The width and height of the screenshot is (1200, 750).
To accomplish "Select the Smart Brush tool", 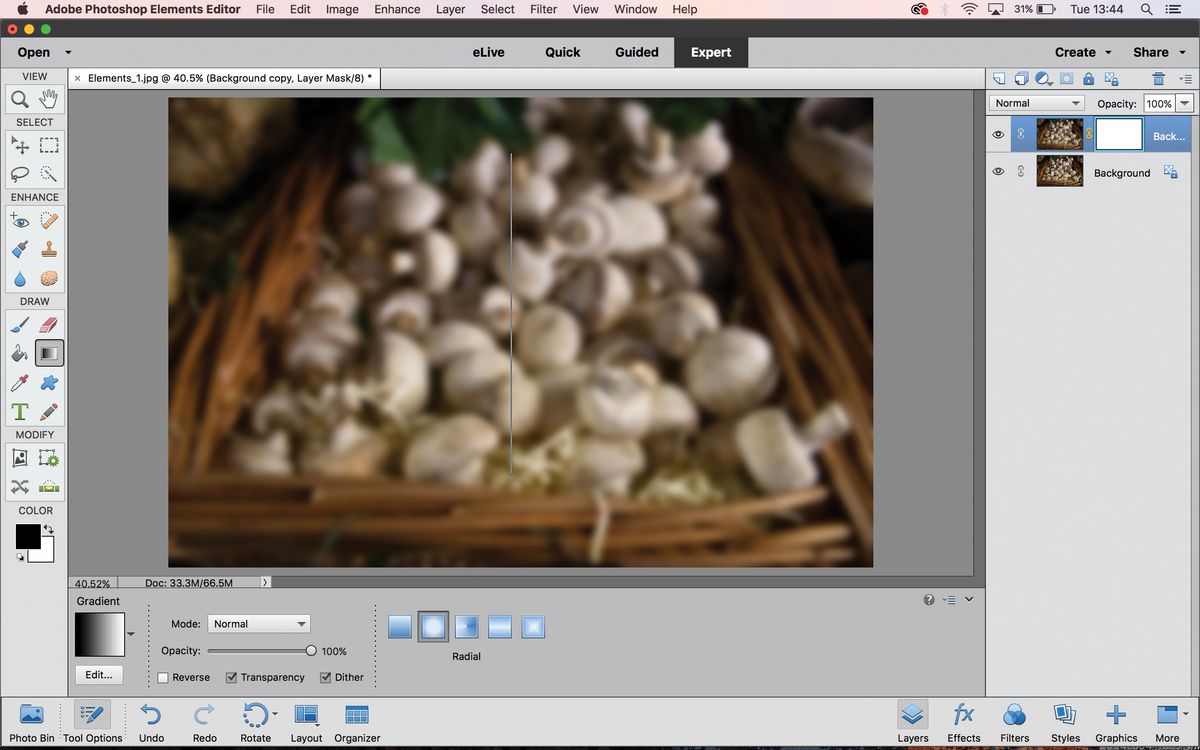I will pyautogui.click(x=20, y=249).
